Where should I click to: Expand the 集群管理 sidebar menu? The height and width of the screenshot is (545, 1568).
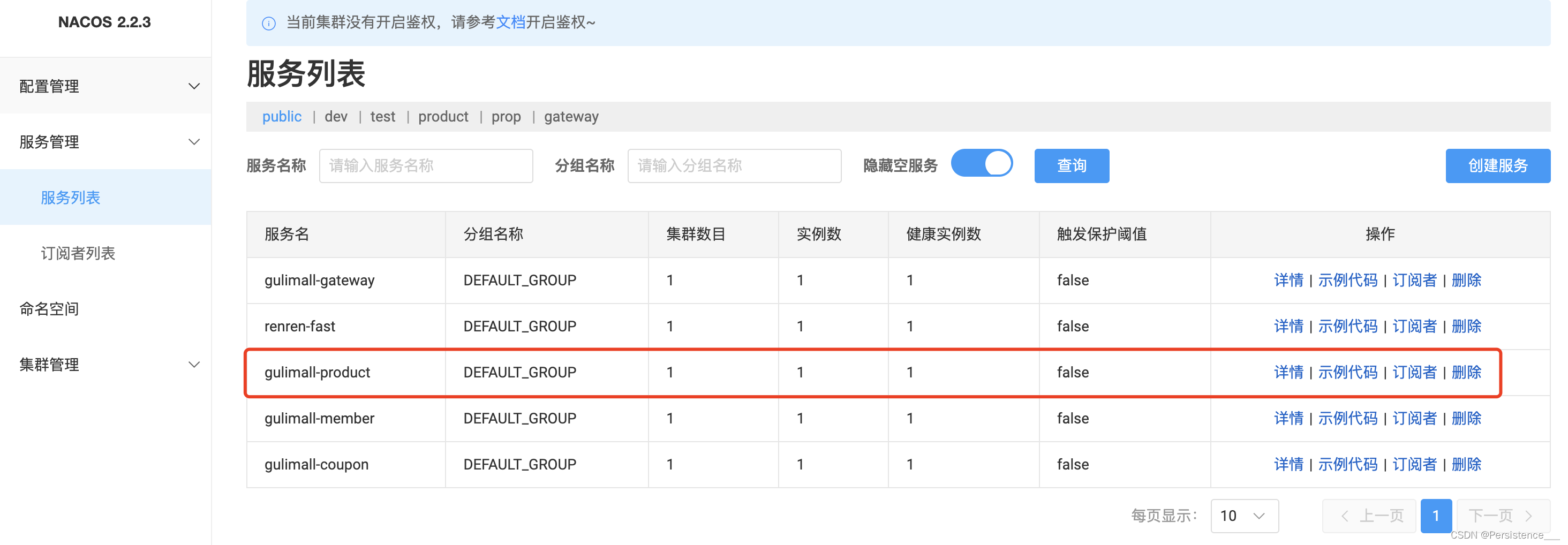click(105, 365)
